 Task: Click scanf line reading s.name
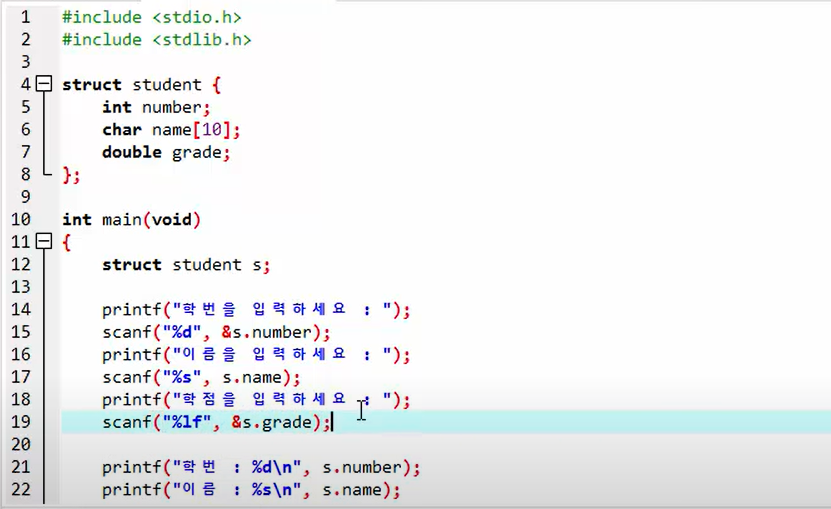pos(201,378)
